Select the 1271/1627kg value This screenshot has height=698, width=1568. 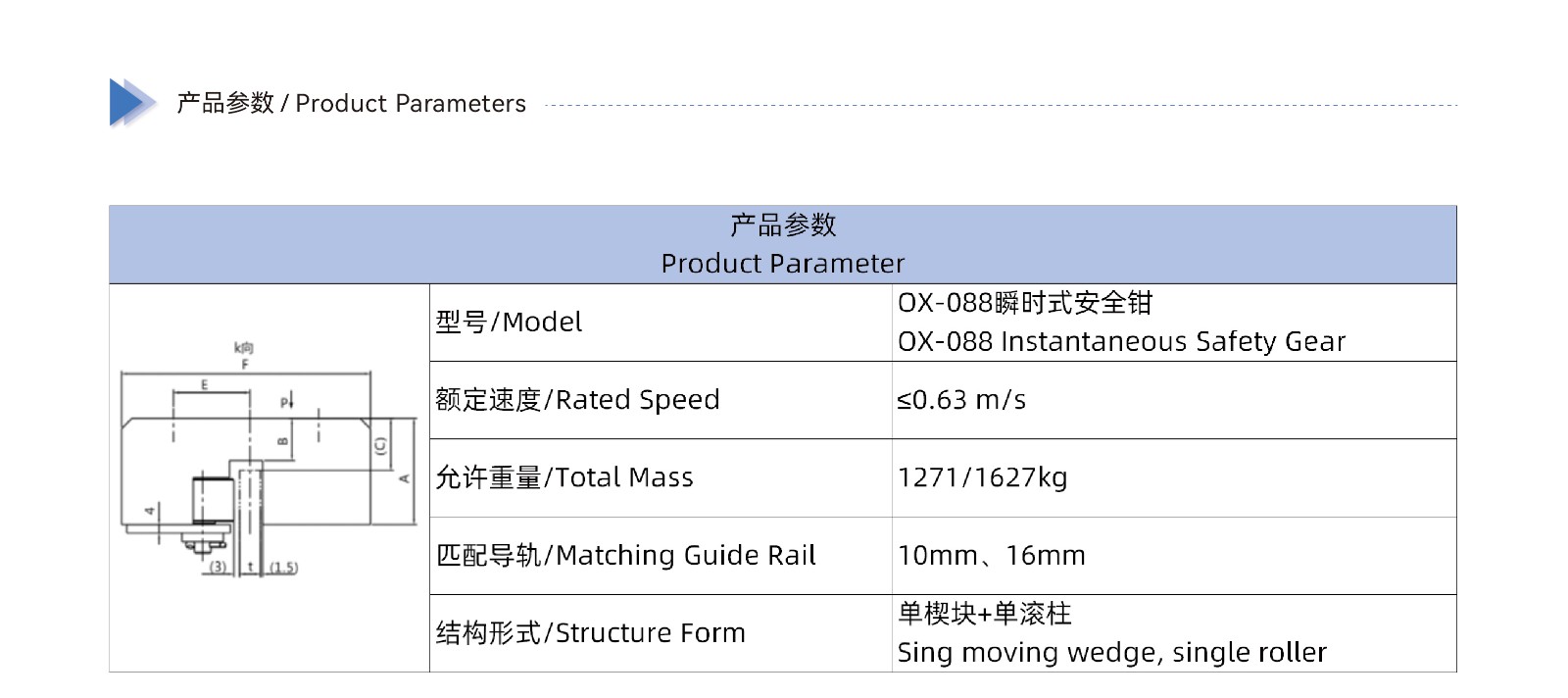coord(982,477)
